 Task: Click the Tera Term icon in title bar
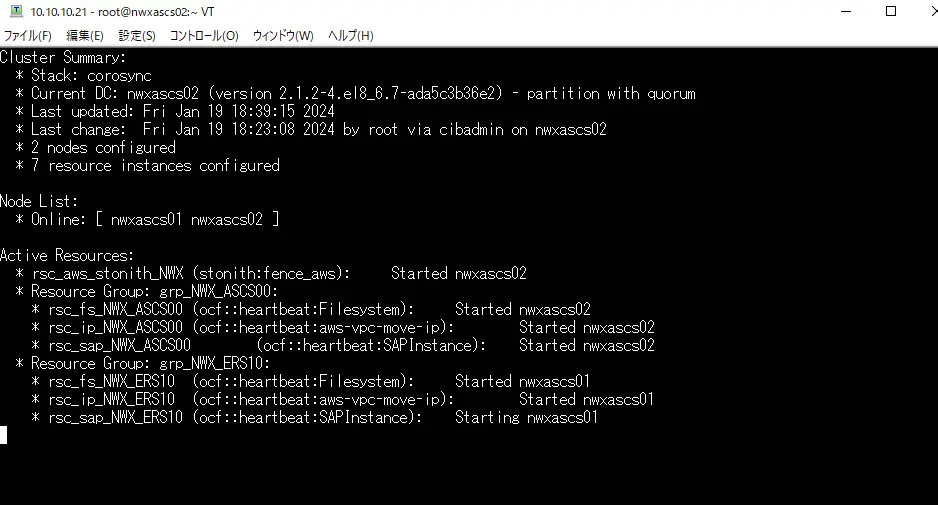coord(16,11)
